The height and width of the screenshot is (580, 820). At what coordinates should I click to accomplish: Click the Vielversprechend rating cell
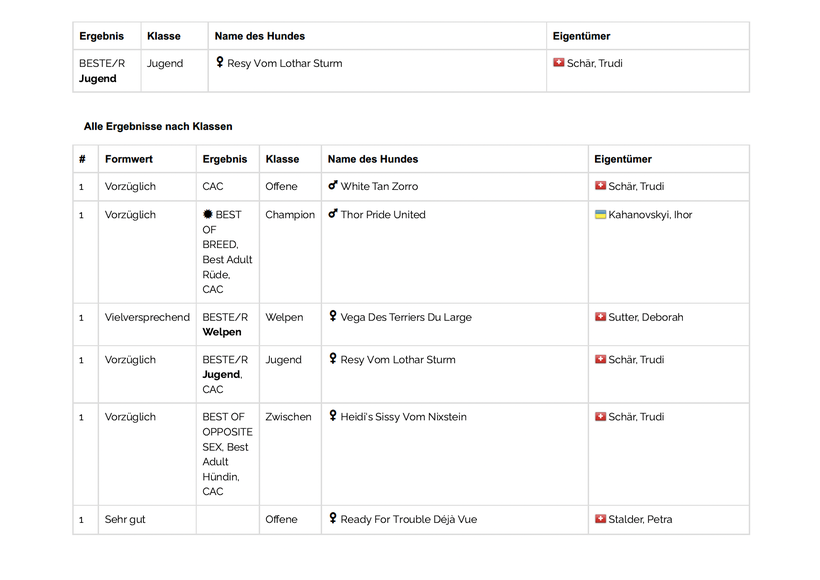147,317
